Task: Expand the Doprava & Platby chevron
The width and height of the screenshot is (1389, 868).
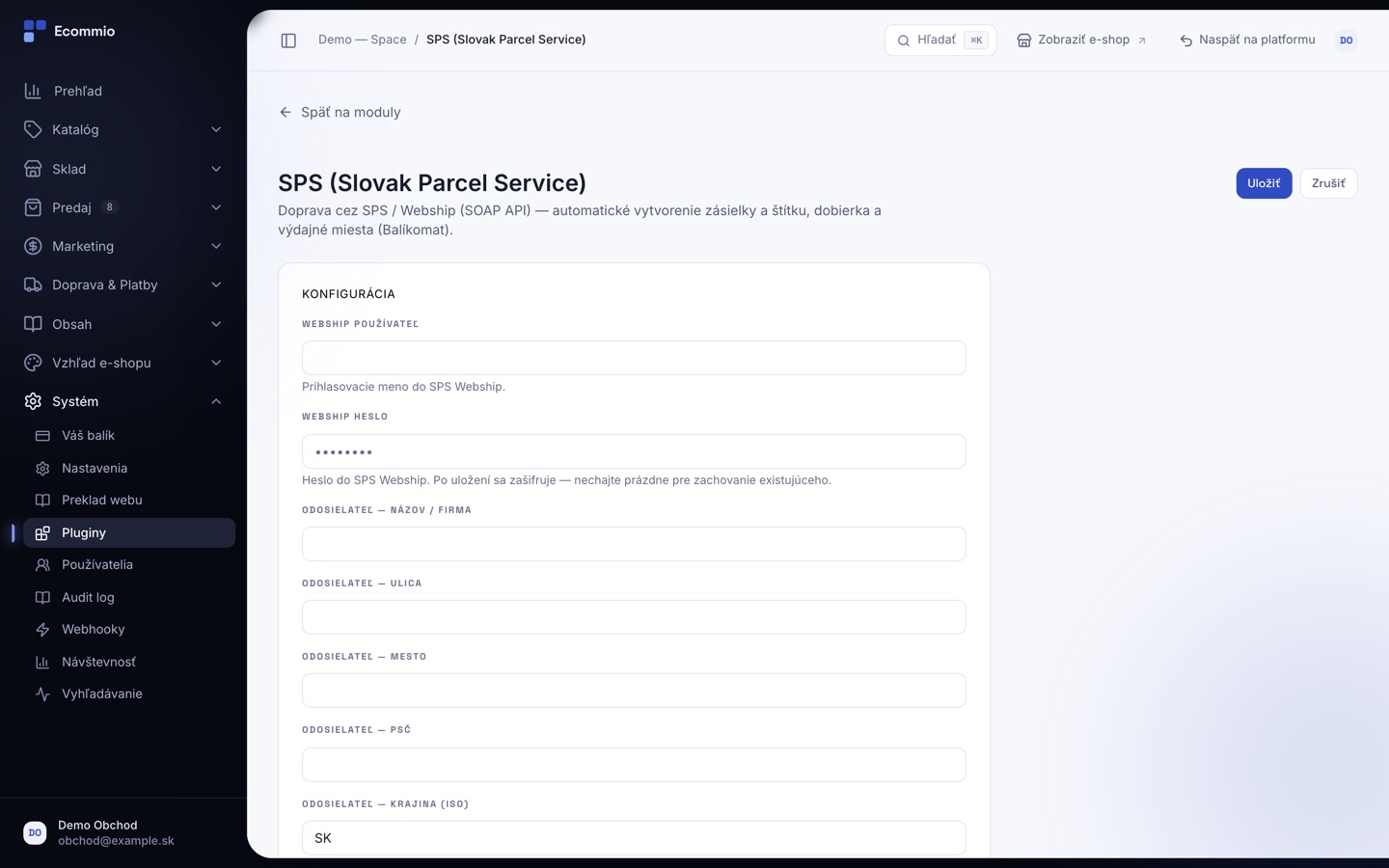Action: [216, 285]
